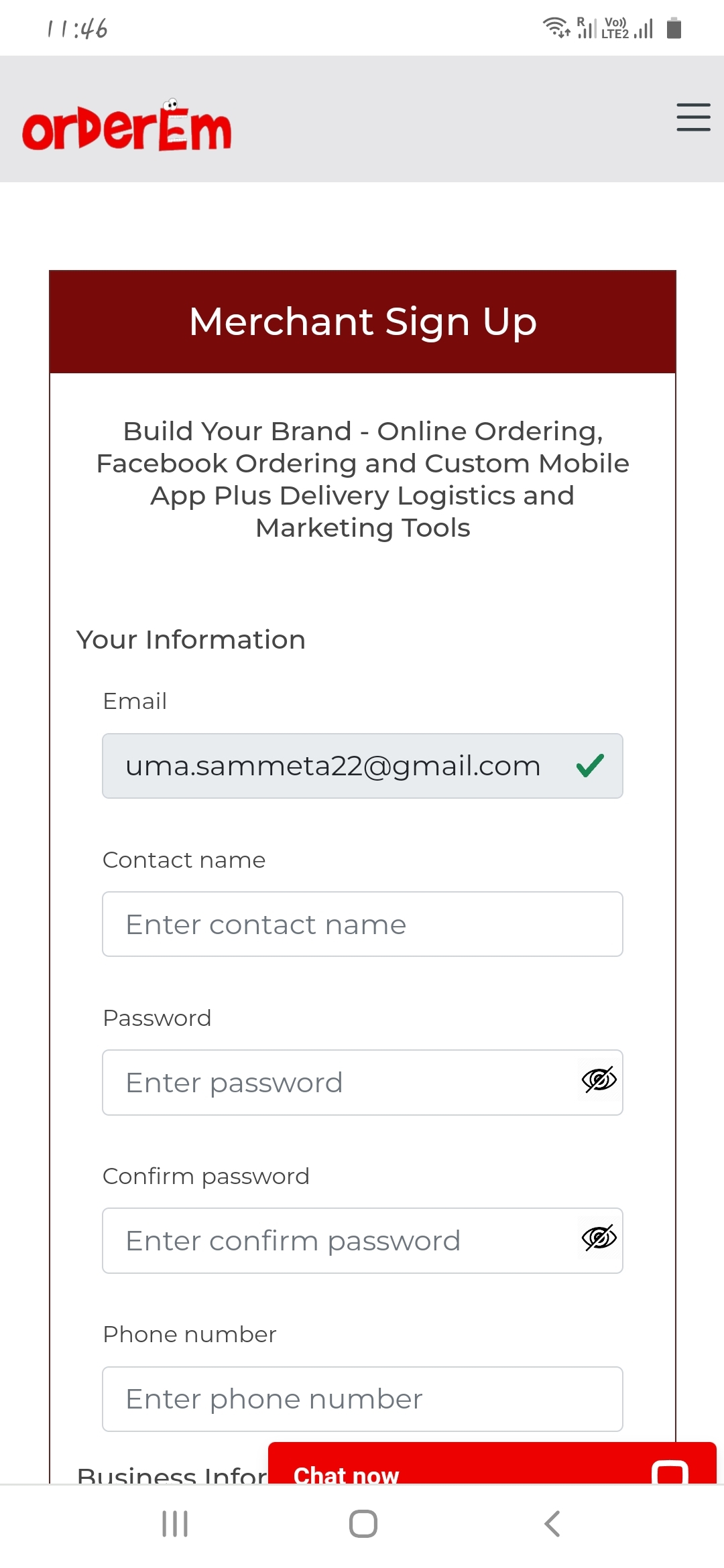Image resolution: width=724 pixels, height=1568 pixels.
Task: Tap the Build Your Brand description text
Action: (363, 479)
